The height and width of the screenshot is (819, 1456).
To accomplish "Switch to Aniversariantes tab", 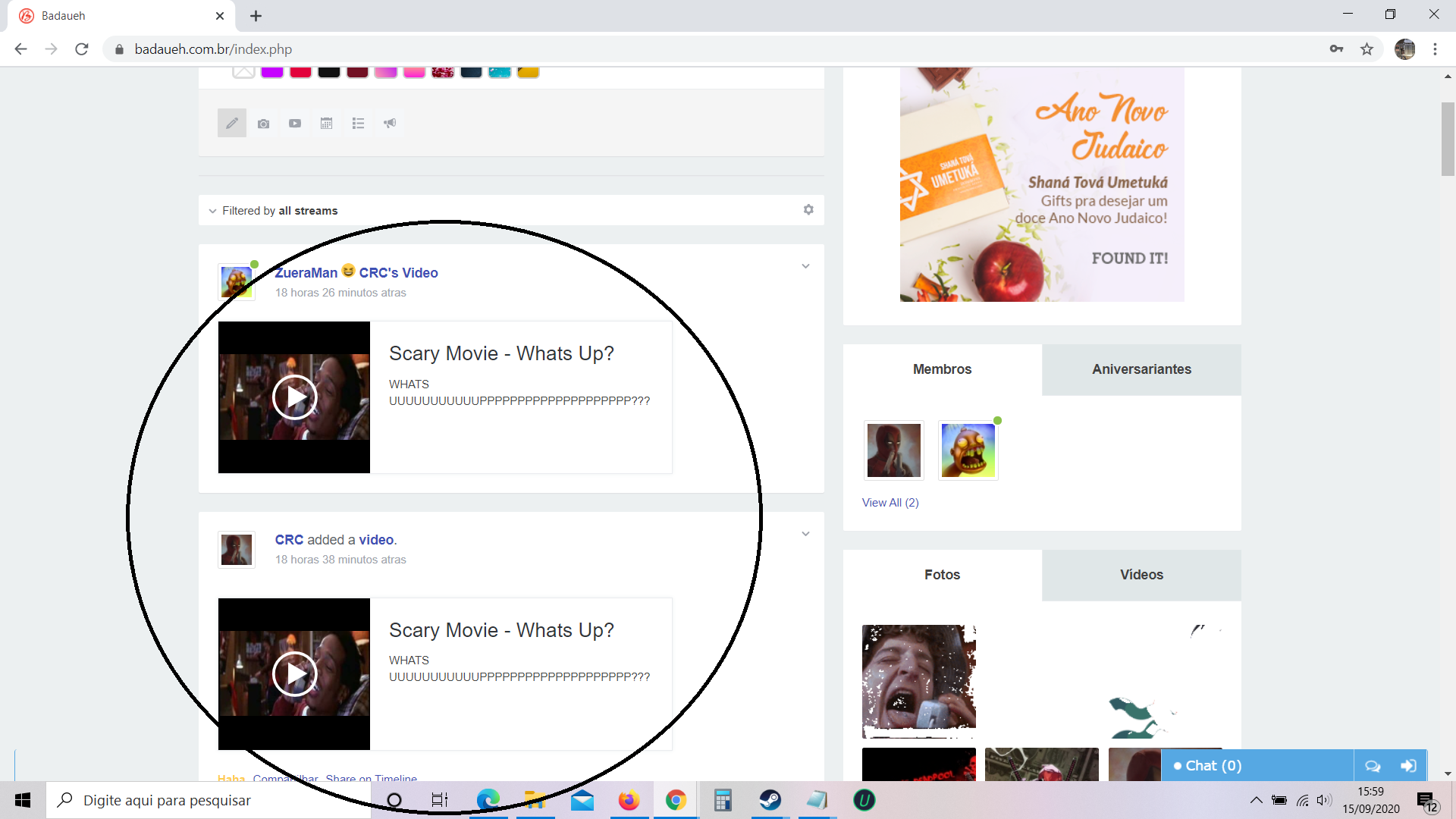I will (1141, 369).
